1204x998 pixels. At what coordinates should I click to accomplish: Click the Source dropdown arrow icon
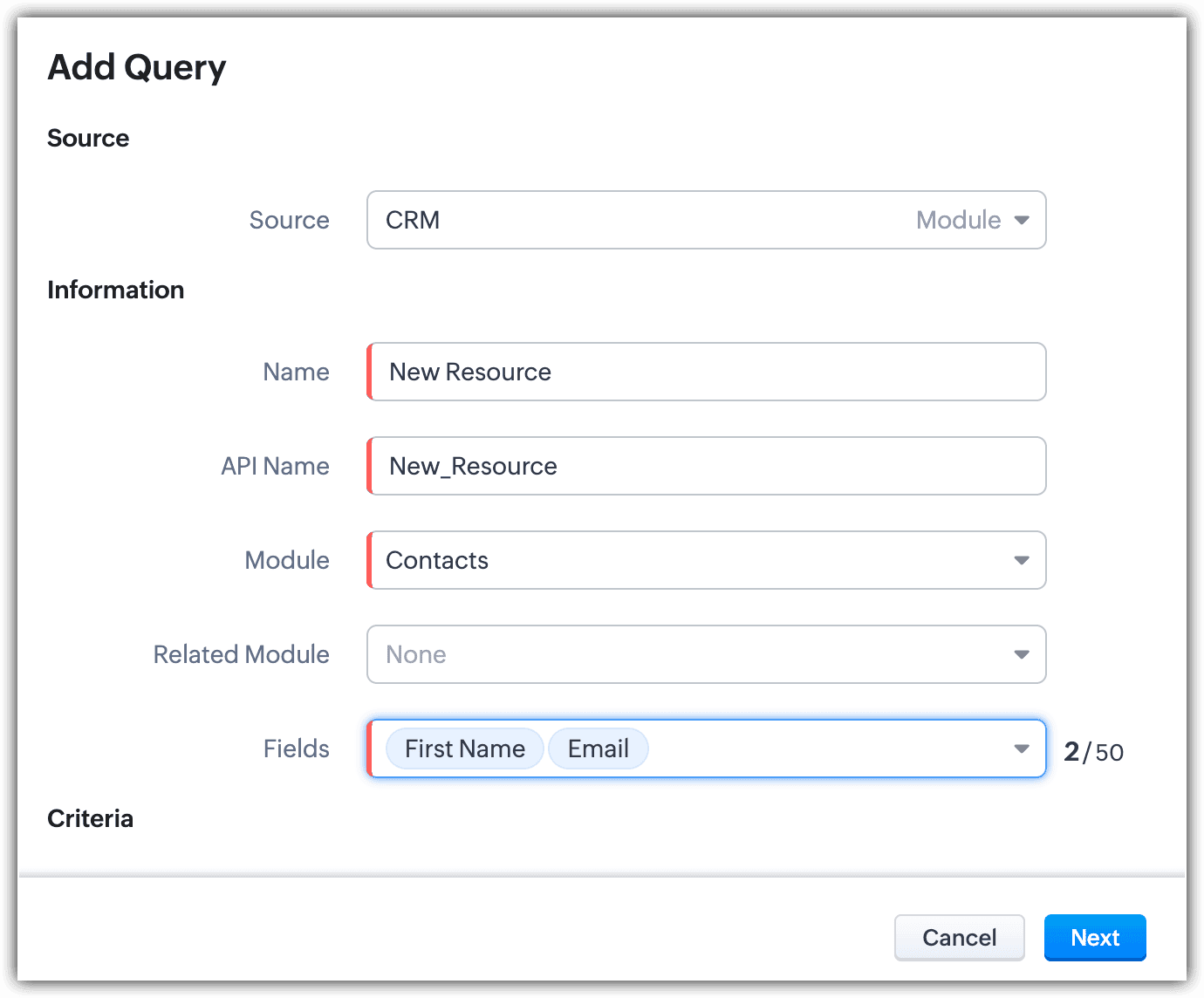click(1022, 220)
